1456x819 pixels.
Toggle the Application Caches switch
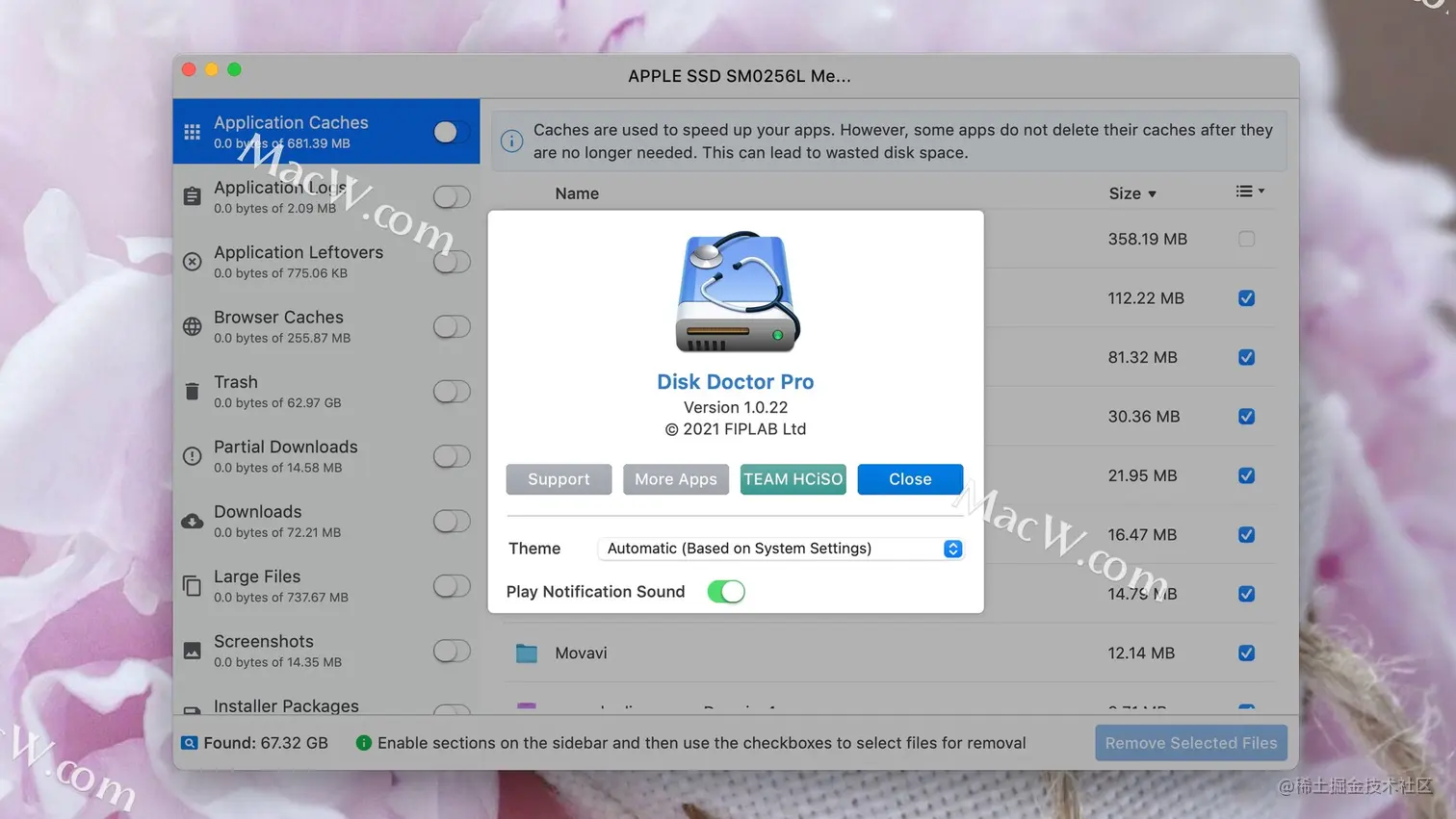[x=452, y=132]
